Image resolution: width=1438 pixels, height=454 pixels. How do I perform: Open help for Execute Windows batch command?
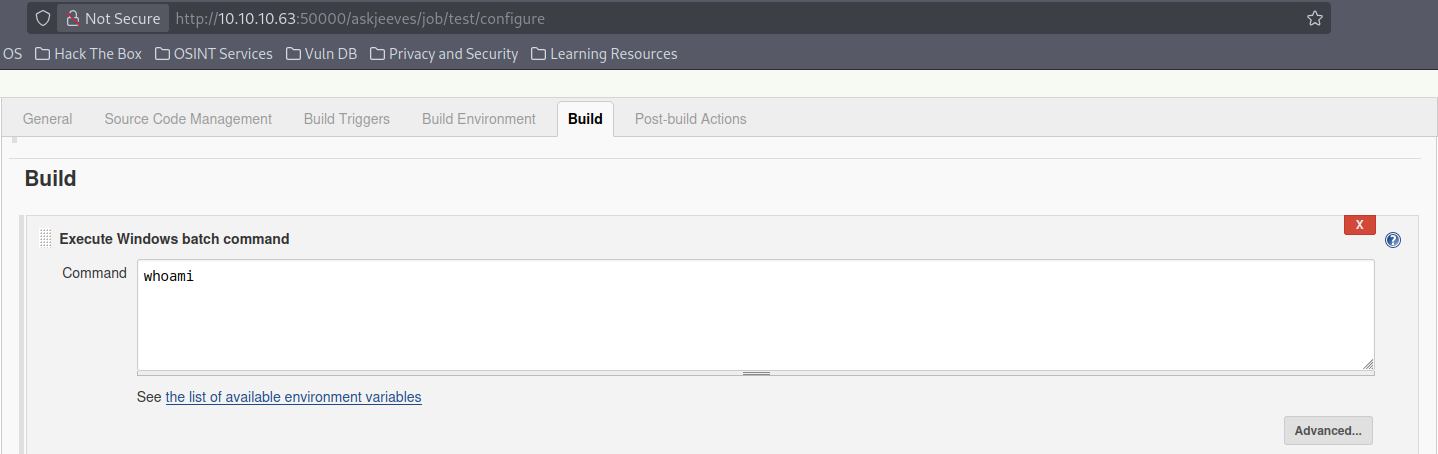(1393, 240)
